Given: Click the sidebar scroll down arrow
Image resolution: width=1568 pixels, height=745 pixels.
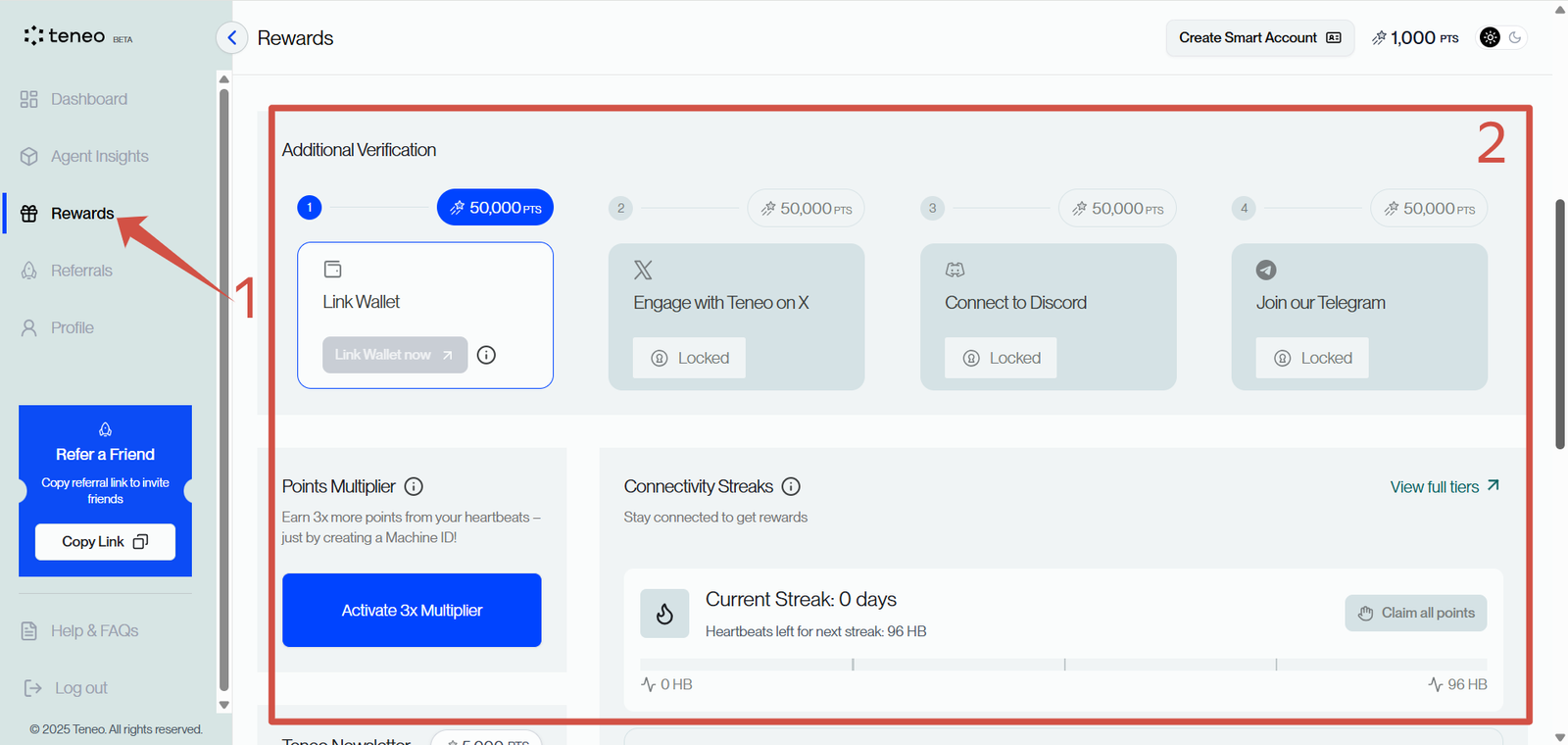Looking at the screenshot, I should click(223, 705).
